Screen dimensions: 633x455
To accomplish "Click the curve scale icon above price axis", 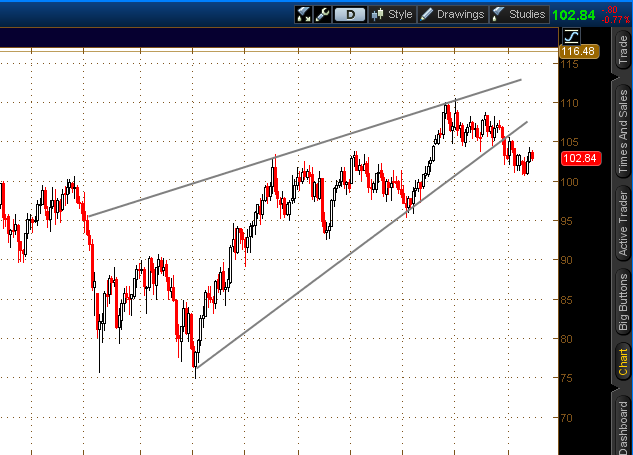I will click(571, 36).
